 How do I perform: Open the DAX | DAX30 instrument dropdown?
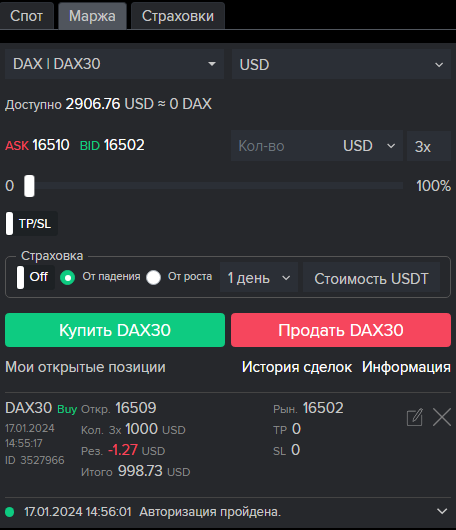114,64
